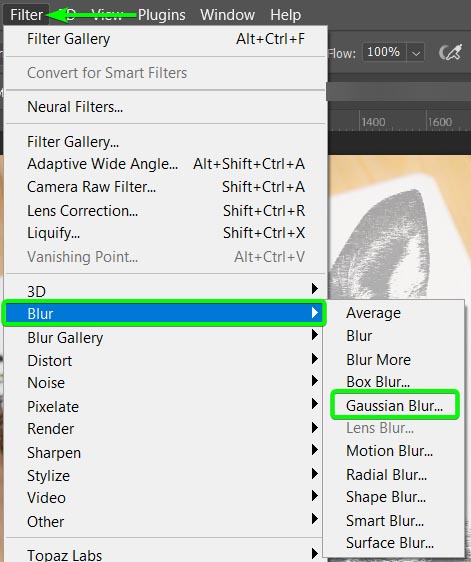
Task: Select Gaussian Blur from the Blur submenu
Action: [x=394, y=406]
